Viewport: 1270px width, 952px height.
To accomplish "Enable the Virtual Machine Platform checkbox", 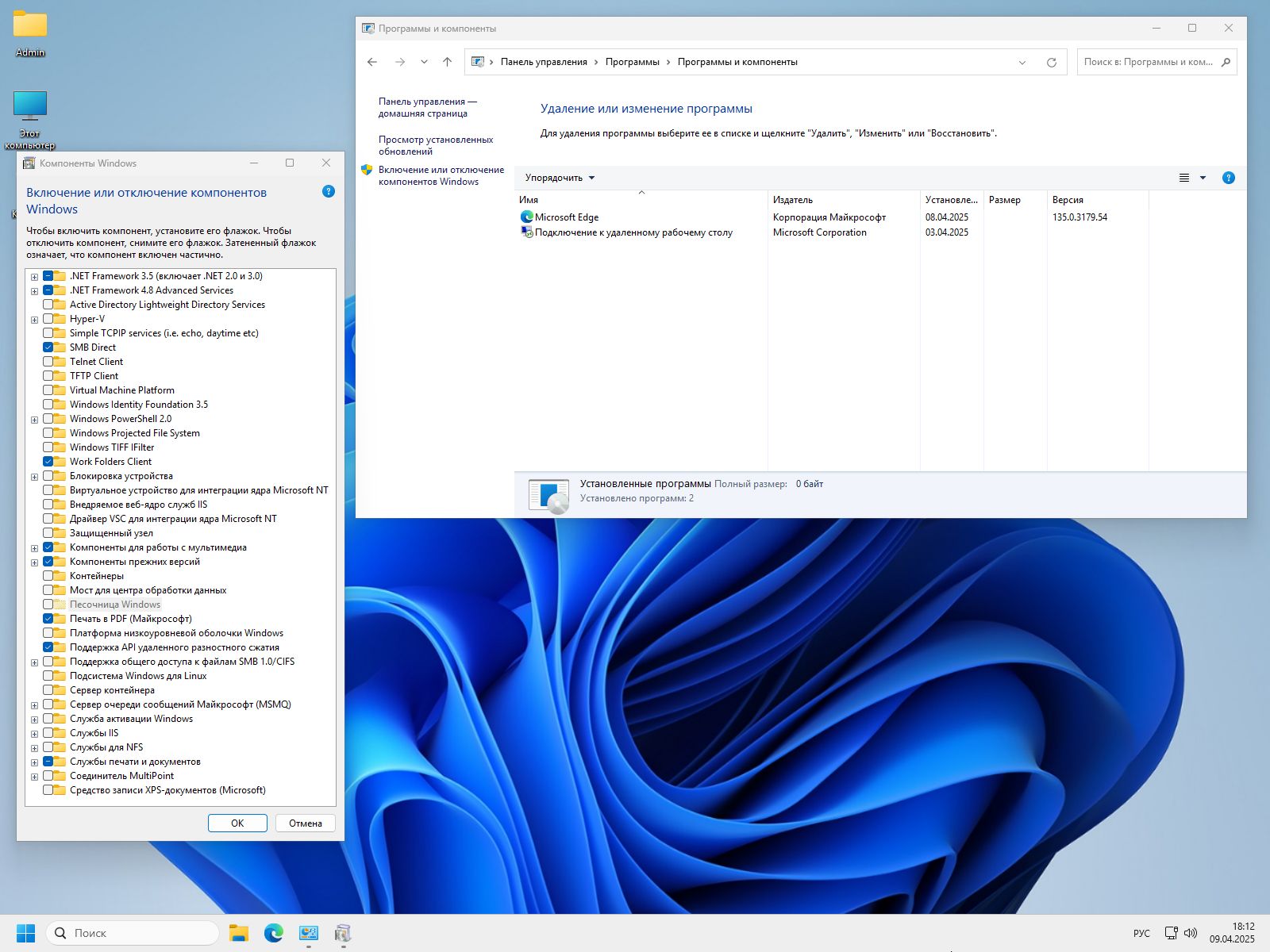I will [x=48, y=390].
